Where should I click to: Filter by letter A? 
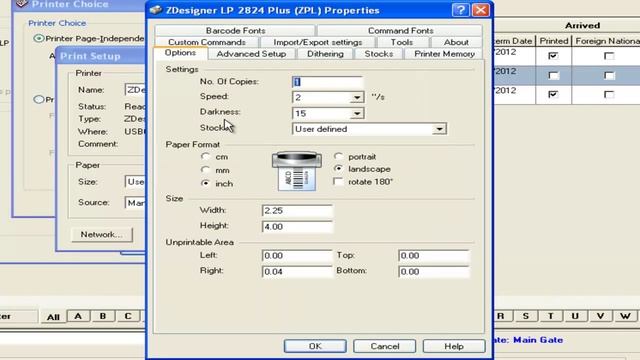coord(78,316)
